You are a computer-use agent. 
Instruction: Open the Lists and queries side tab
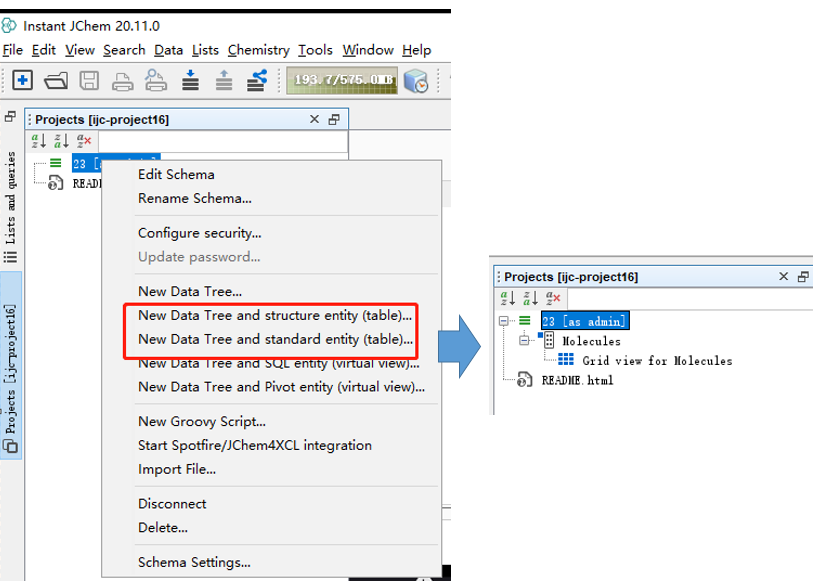(10, 207)
